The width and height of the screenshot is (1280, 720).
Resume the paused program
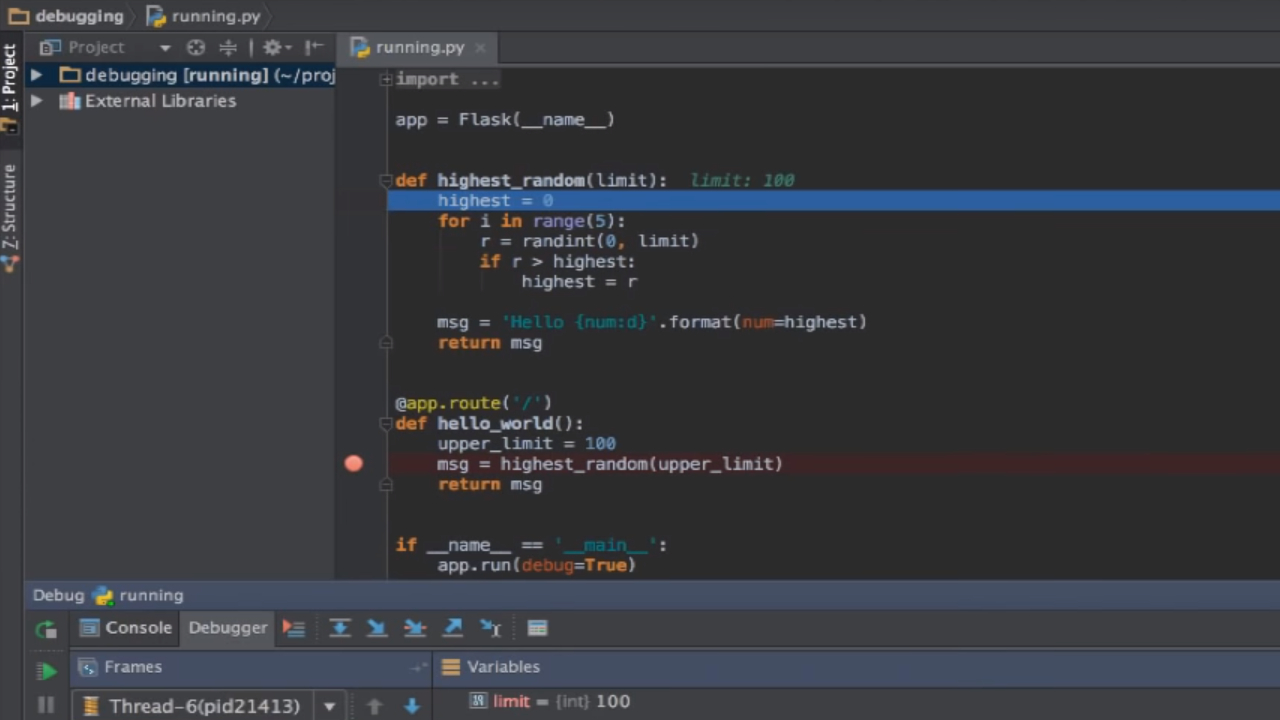coord(46,669)
